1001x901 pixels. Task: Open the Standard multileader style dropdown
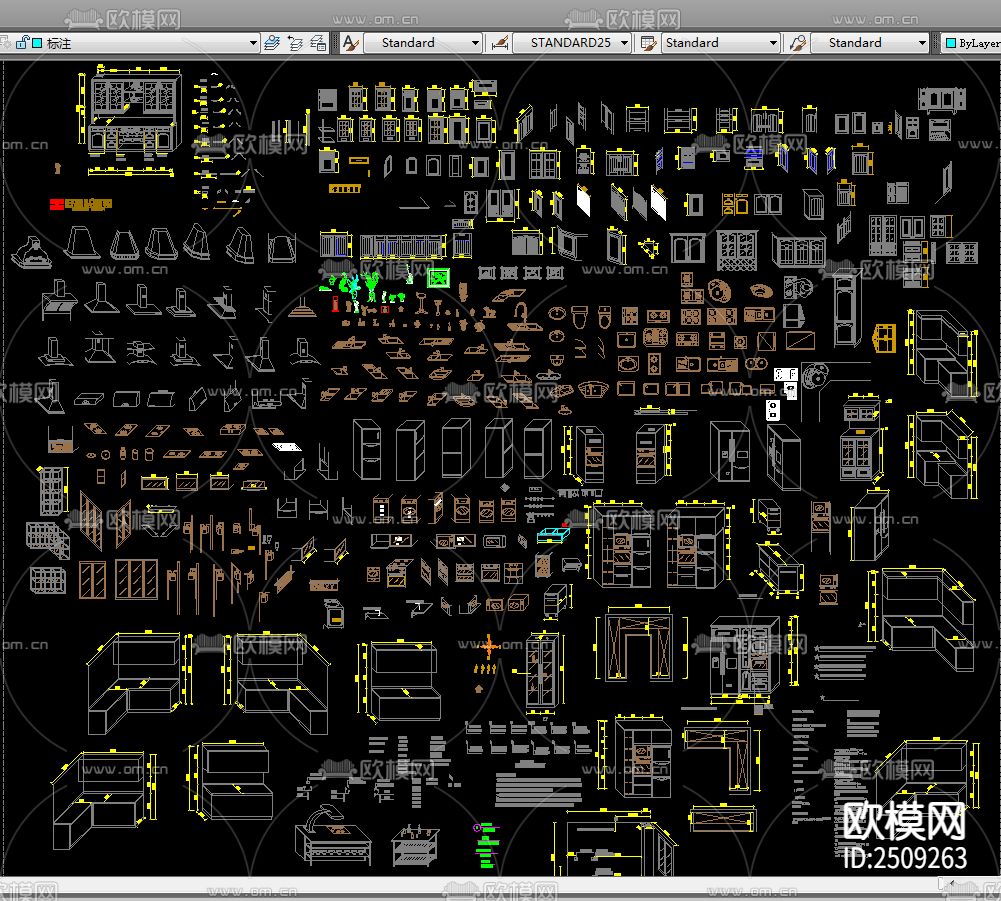pyautogui.click(x=922, y=43)
